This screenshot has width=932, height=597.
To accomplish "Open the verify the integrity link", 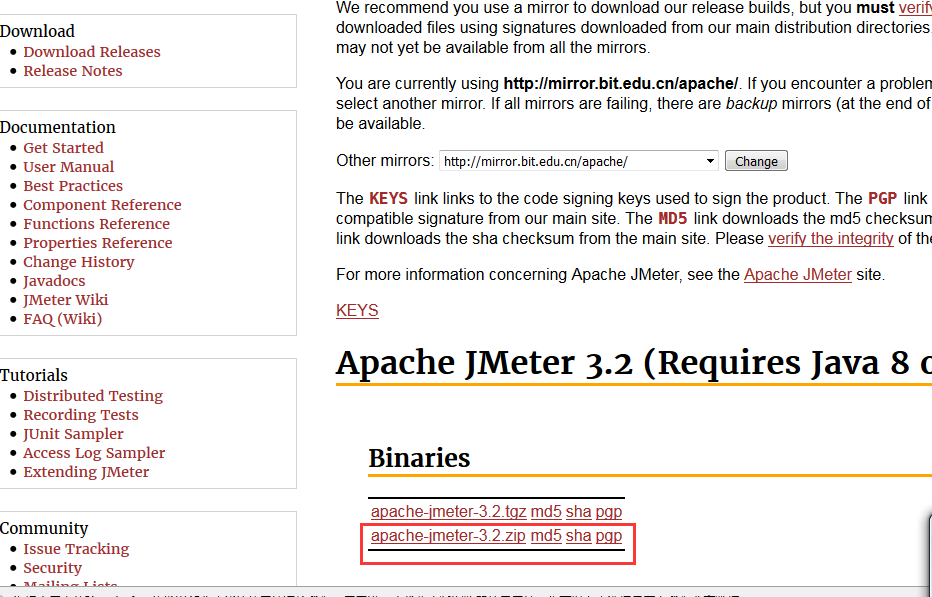I will tap(830, 238).
